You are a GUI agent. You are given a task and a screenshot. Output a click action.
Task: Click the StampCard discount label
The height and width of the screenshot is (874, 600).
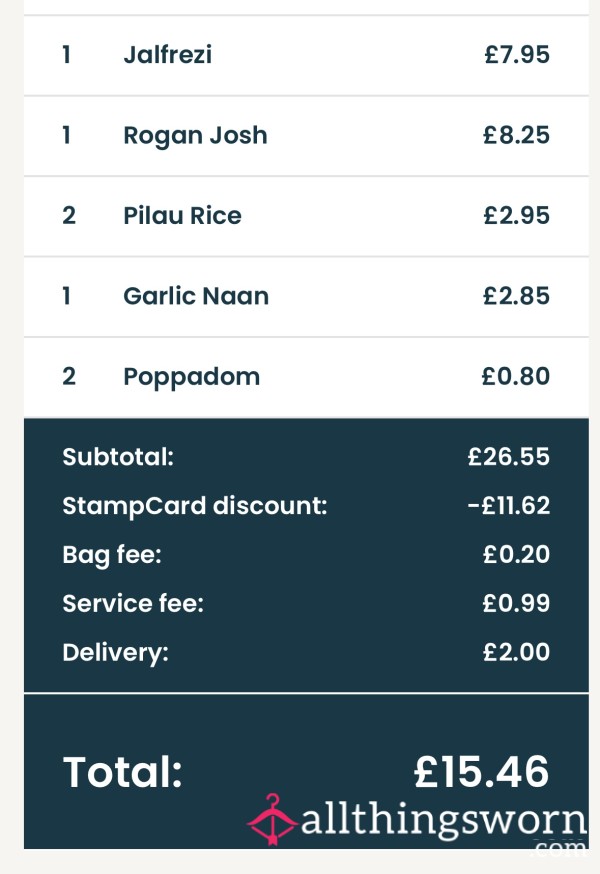pyautogui.click(x=195, y=506)
